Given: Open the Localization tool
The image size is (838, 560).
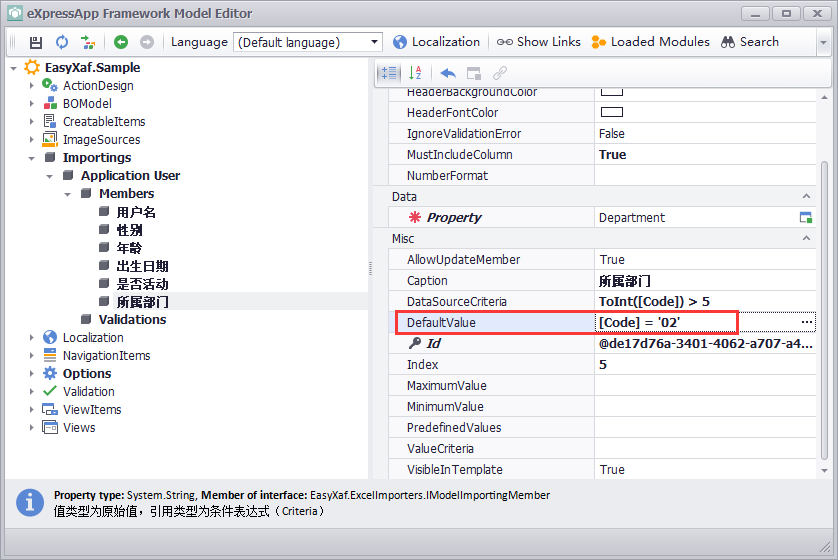Looking at the screenshot, I should (x=436, y=42).
